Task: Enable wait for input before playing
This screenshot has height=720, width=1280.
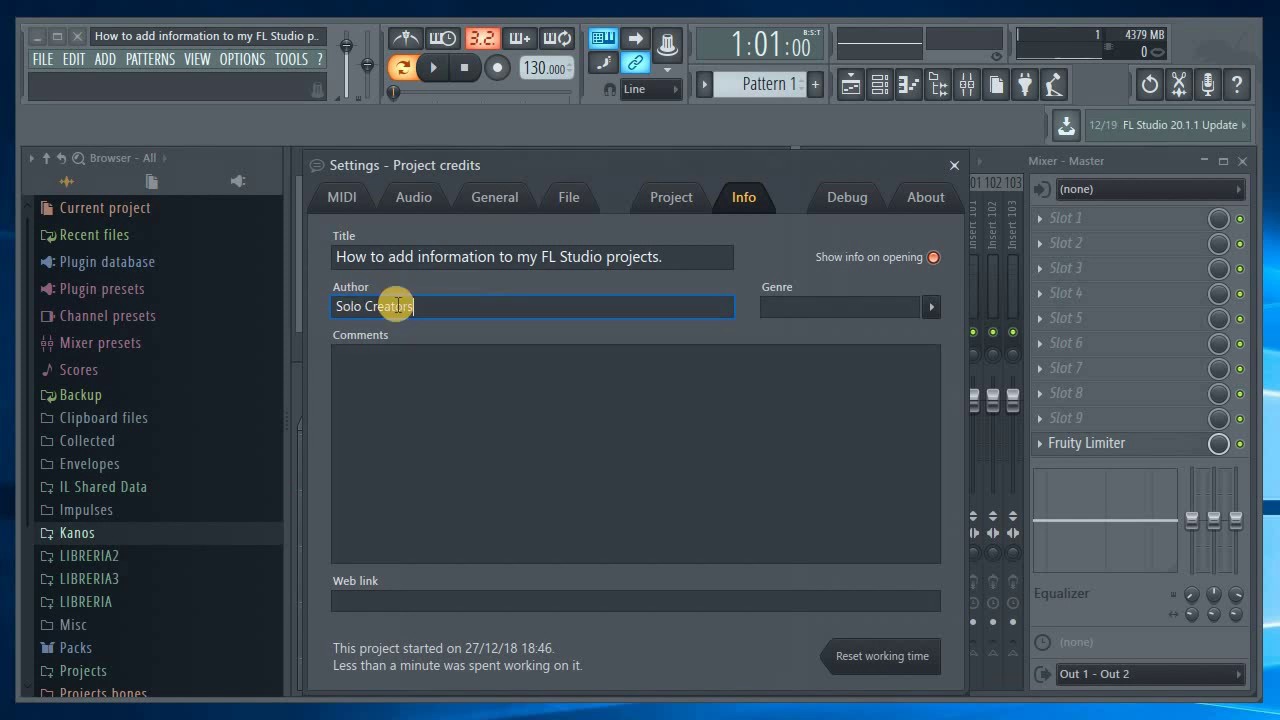Action: point(441,39)
